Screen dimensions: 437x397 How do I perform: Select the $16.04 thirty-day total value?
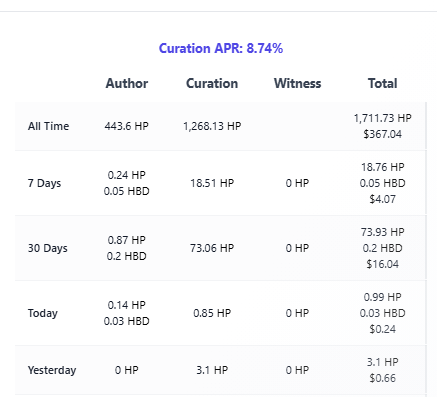tap(383, 264)
